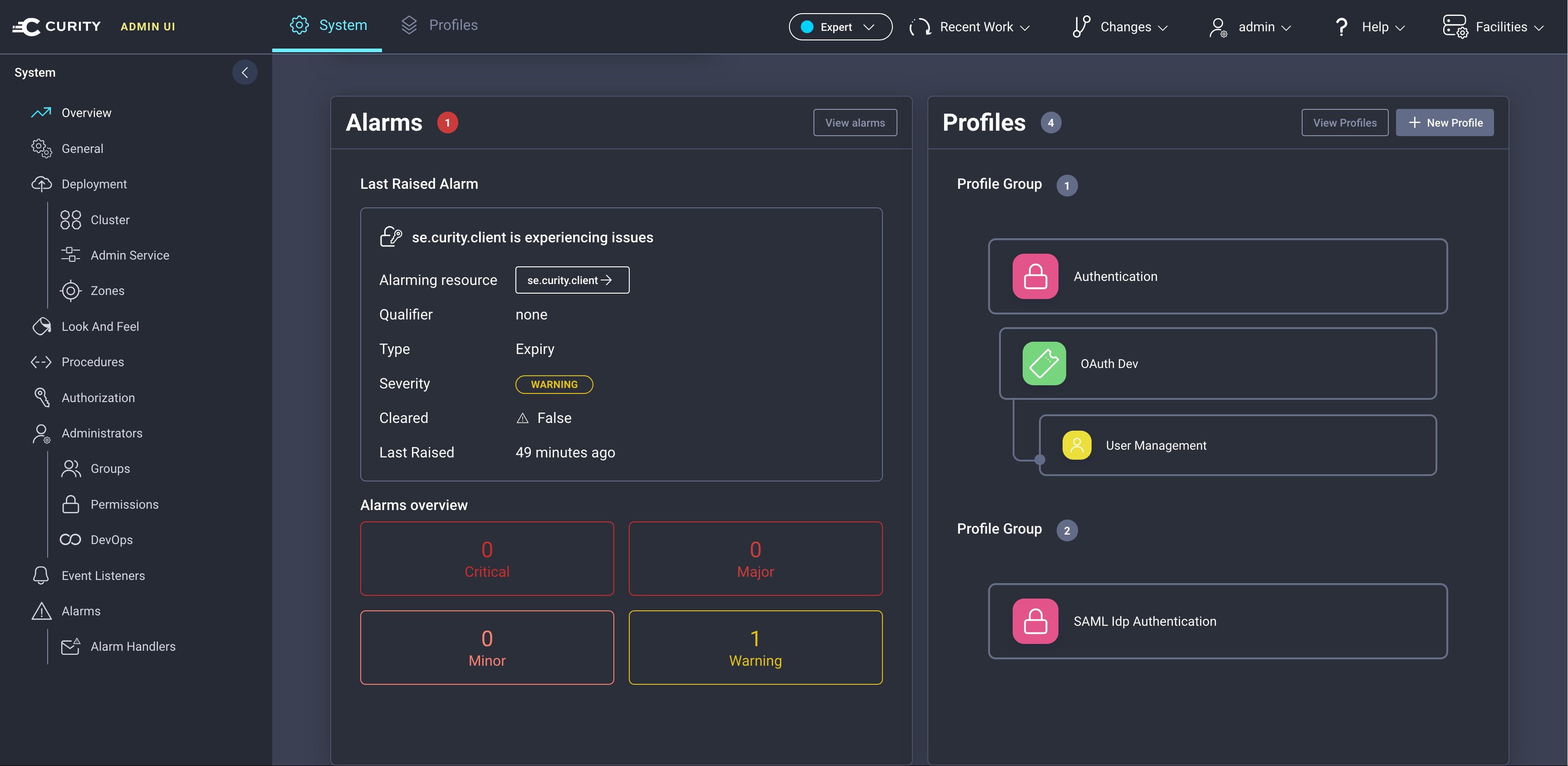Image resolution: width=1568 pixels, height=766 pixels.
Task: Click the Groups people icon
Action: pyautogui.click(x=71, y=469)
